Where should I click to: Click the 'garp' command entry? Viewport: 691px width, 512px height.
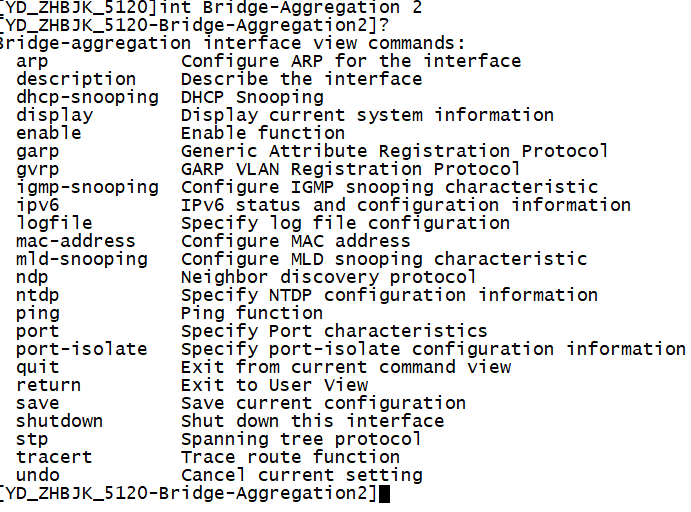tap(37, 151)
